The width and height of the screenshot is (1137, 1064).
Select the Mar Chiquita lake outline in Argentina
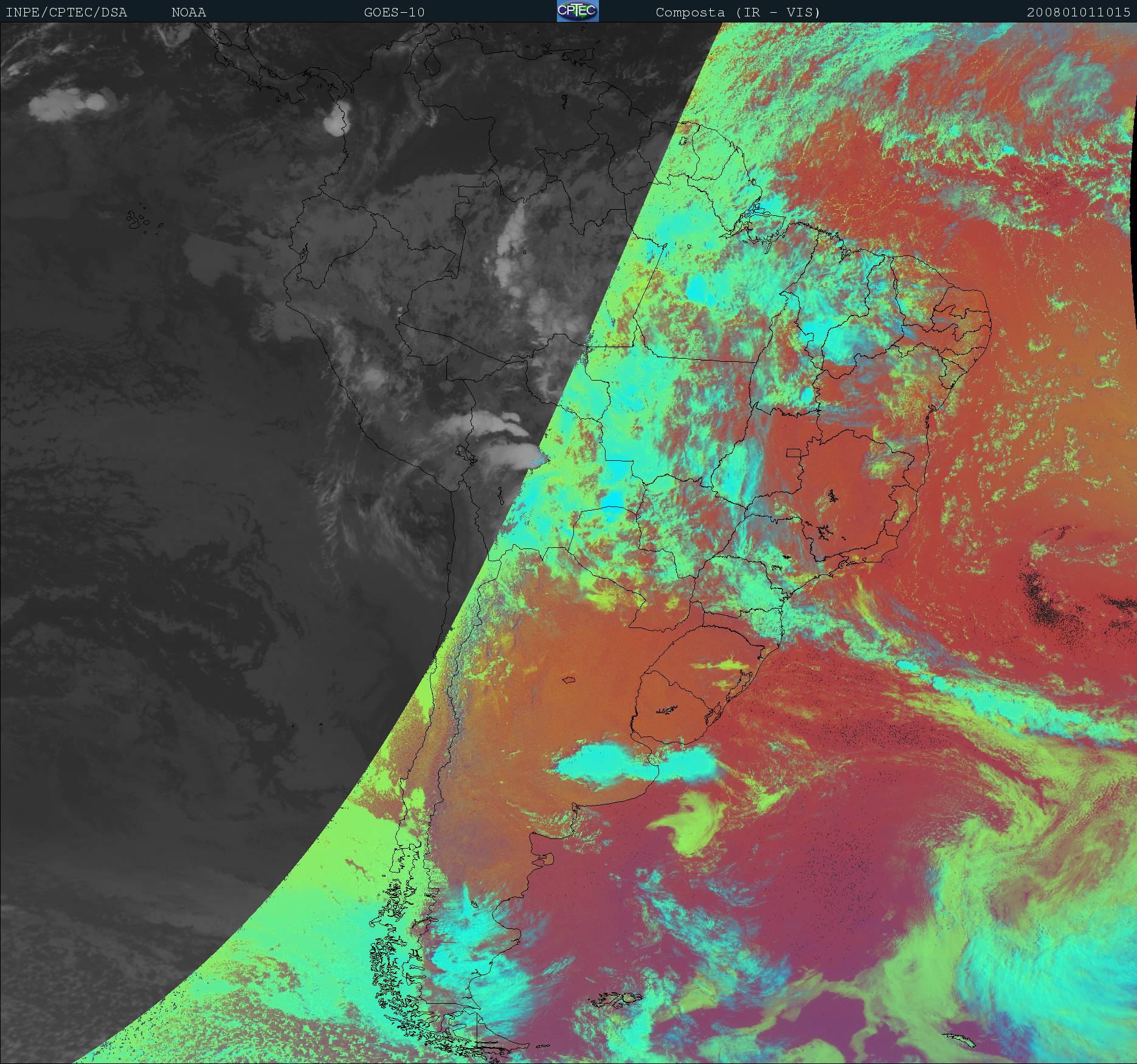pos(569,680)
